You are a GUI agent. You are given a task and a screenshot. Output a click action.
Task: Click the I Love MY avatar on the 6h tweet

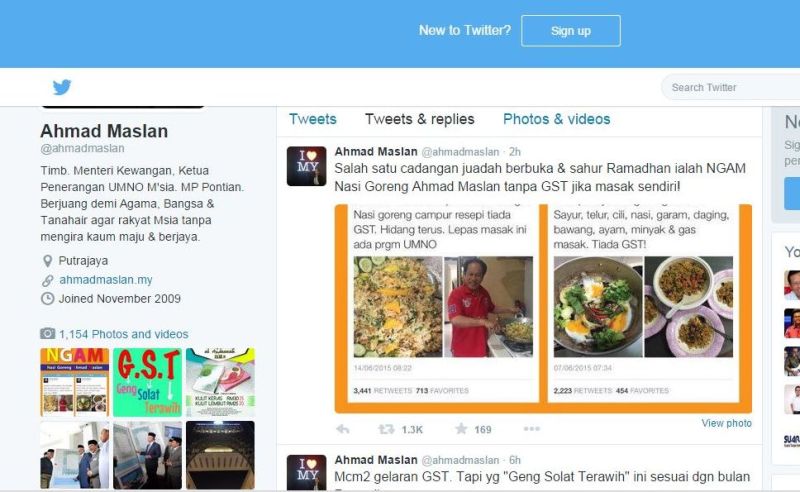click(306, 473)
